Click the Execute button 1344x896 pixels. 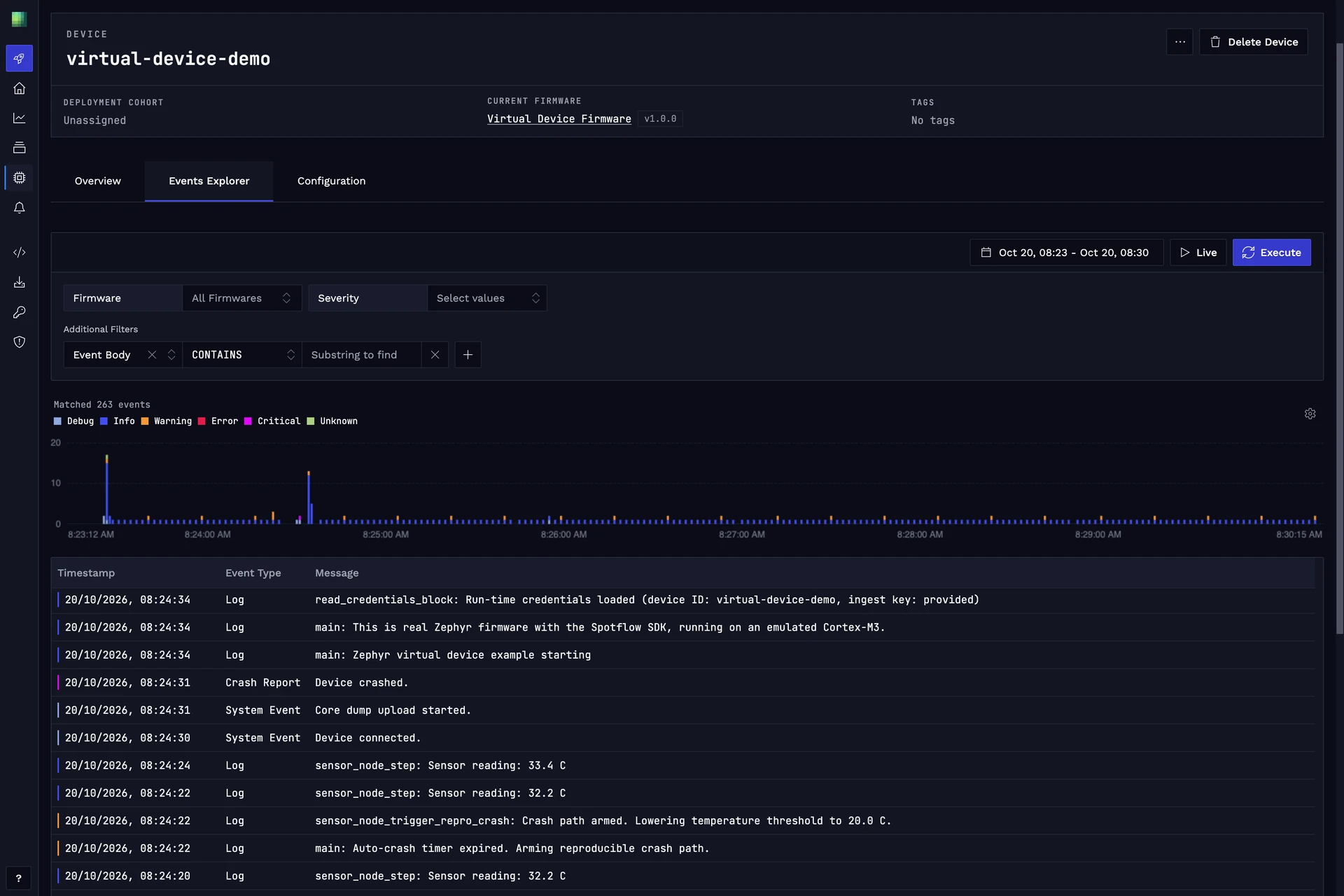point(1271,253)
